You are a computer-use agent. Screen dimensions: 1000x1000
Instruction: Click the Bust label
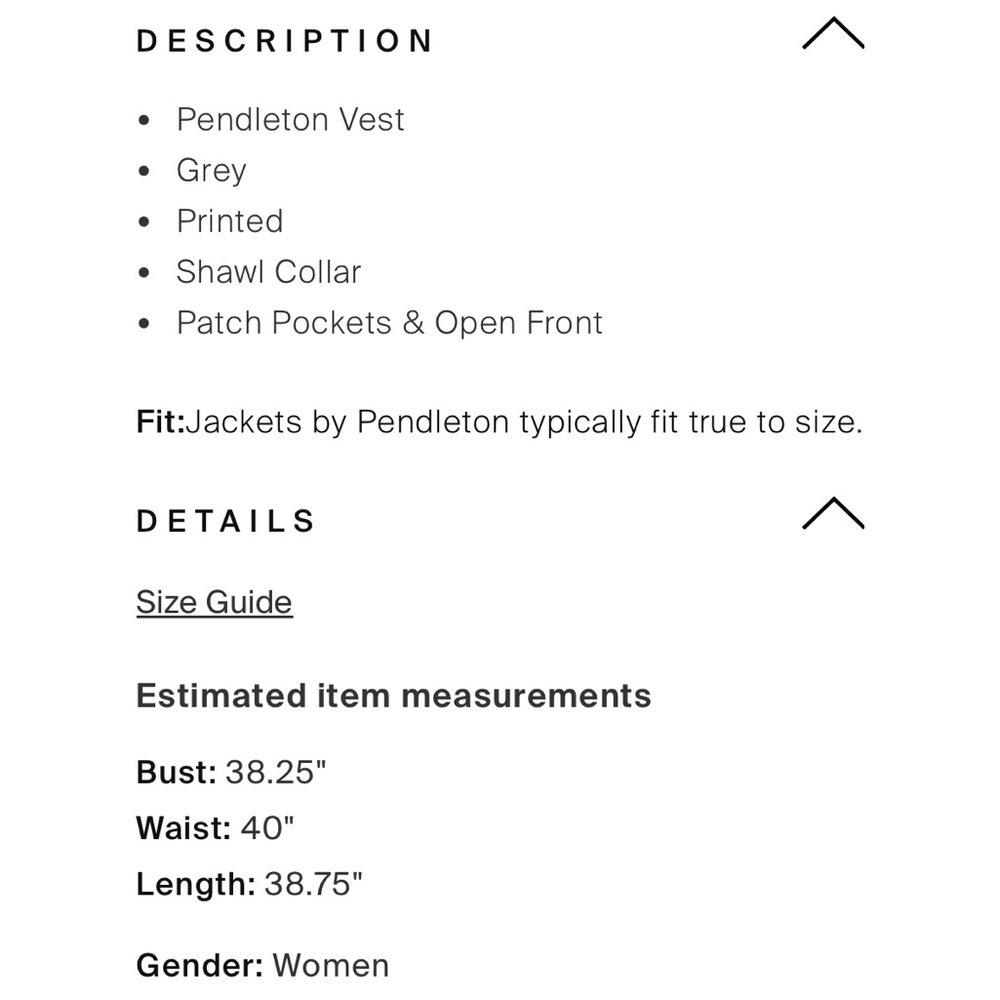pyautogui.click(x=176, y=772)
